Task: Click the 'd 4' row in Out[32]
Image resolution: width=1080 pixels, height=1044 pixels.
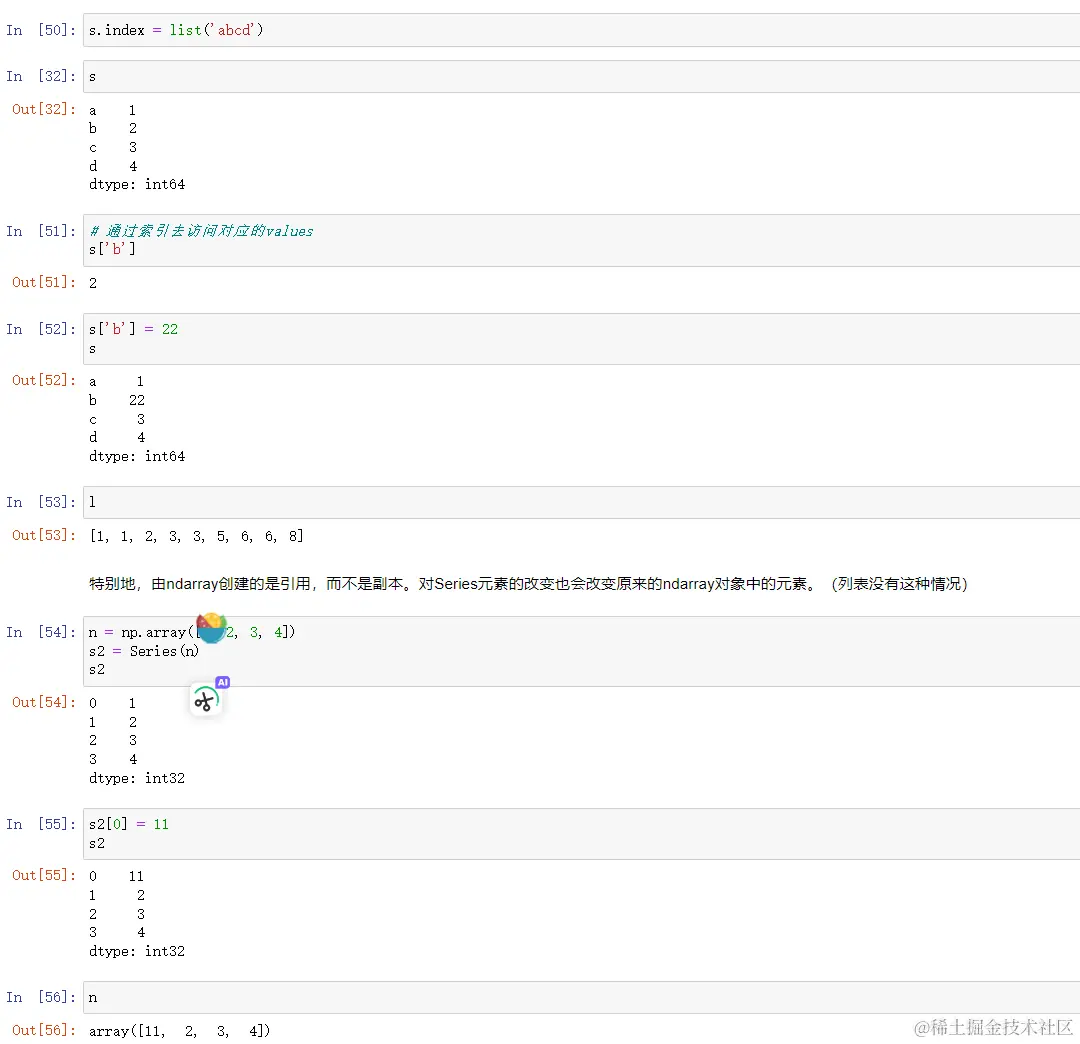Action: point(113,166)
